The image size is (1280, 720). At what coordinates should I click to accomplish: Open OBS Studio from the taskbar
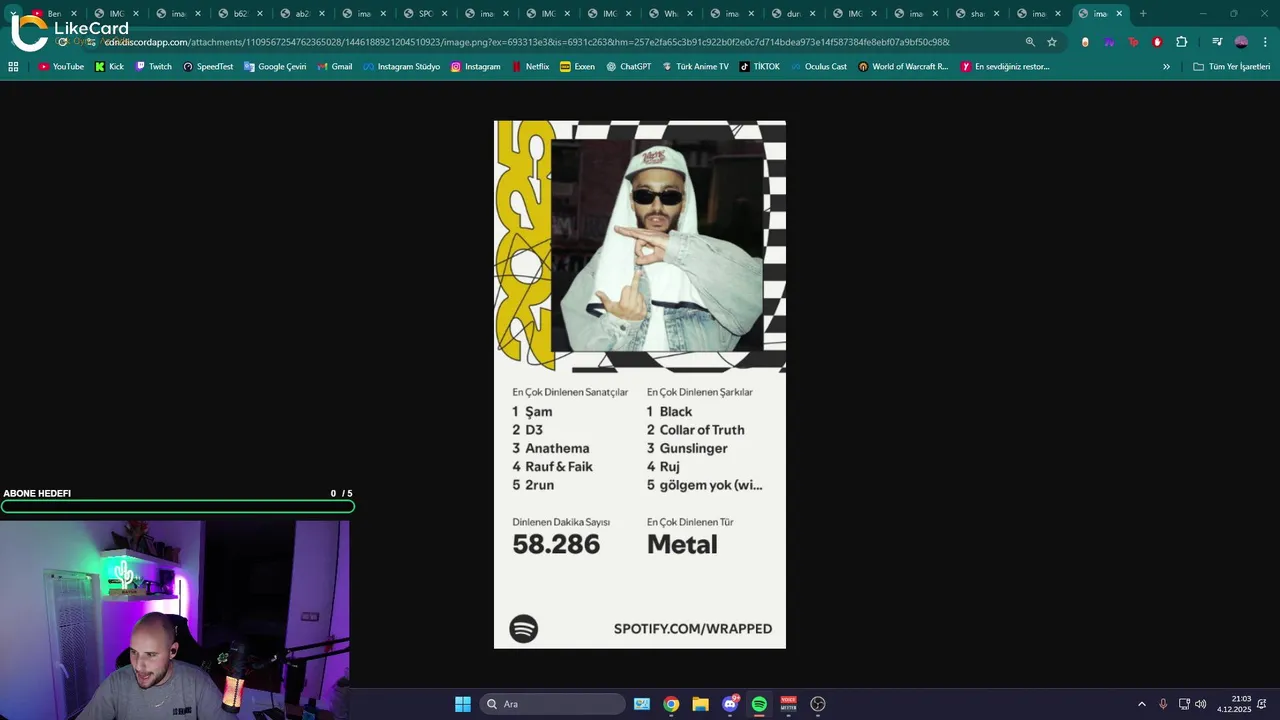(818, 704)
